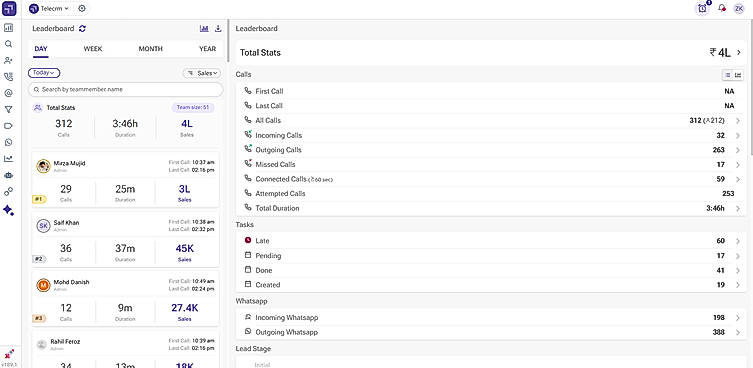Click the Attempted Calls row label
753x368 pixels.
pyautogui.click(x=280, y=194)
